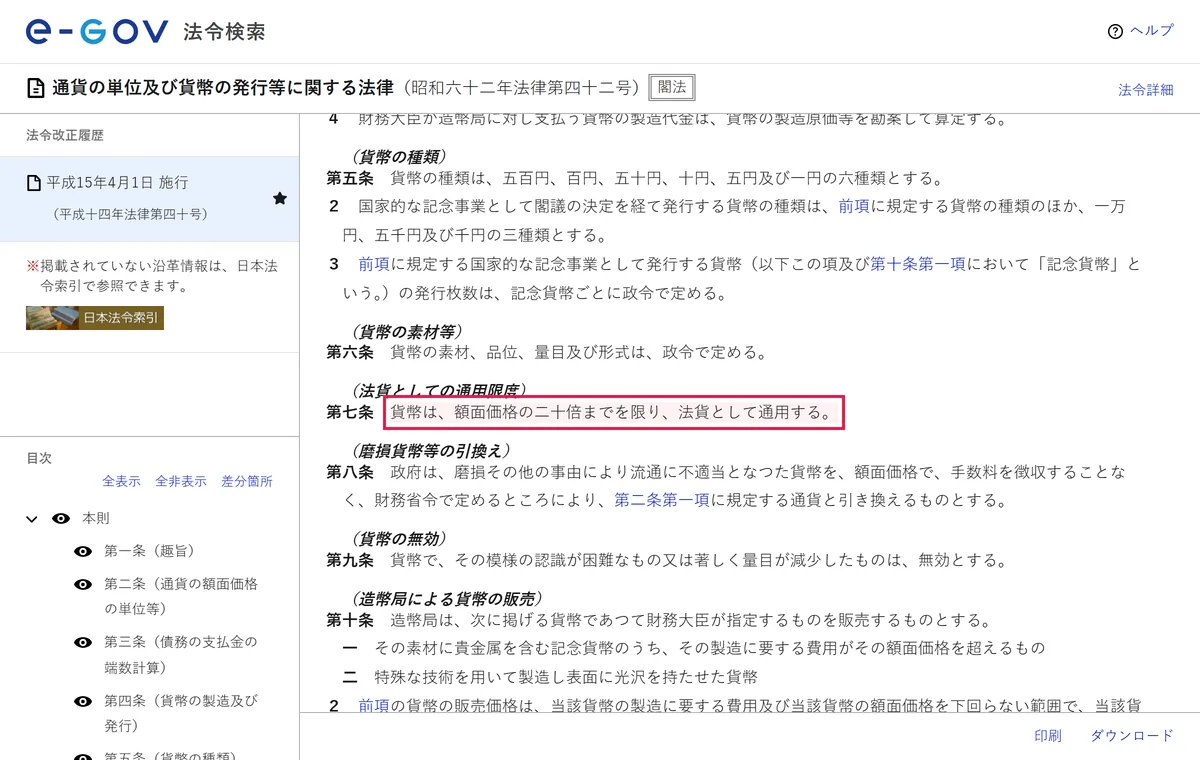Screen dimensions: 1200x760
Task: Click the （造幣局による貨幣の販売）caption
Action: [x=446, y=599]
